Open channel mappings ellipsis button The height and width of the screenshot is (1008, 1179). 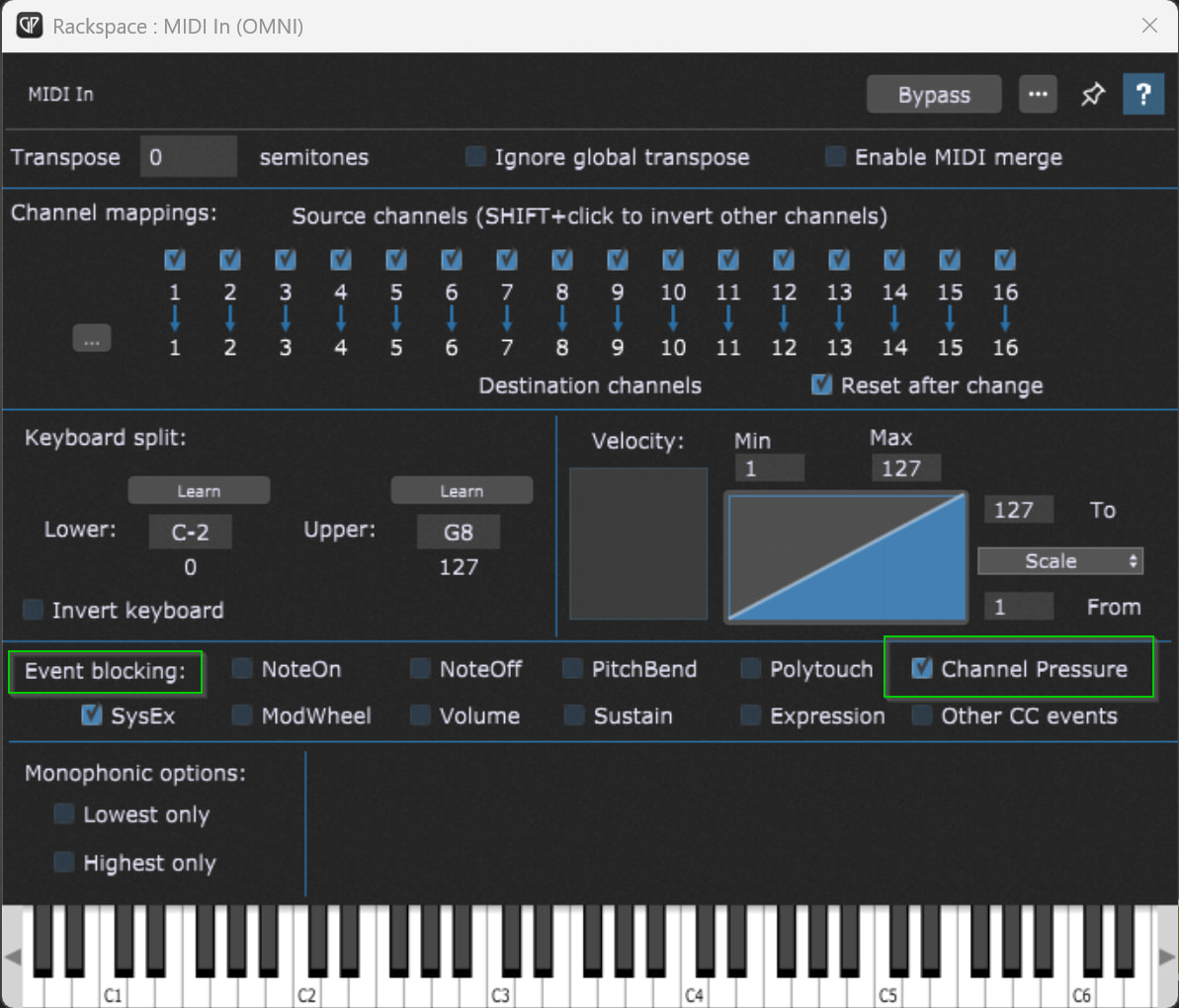click(92, 339)
